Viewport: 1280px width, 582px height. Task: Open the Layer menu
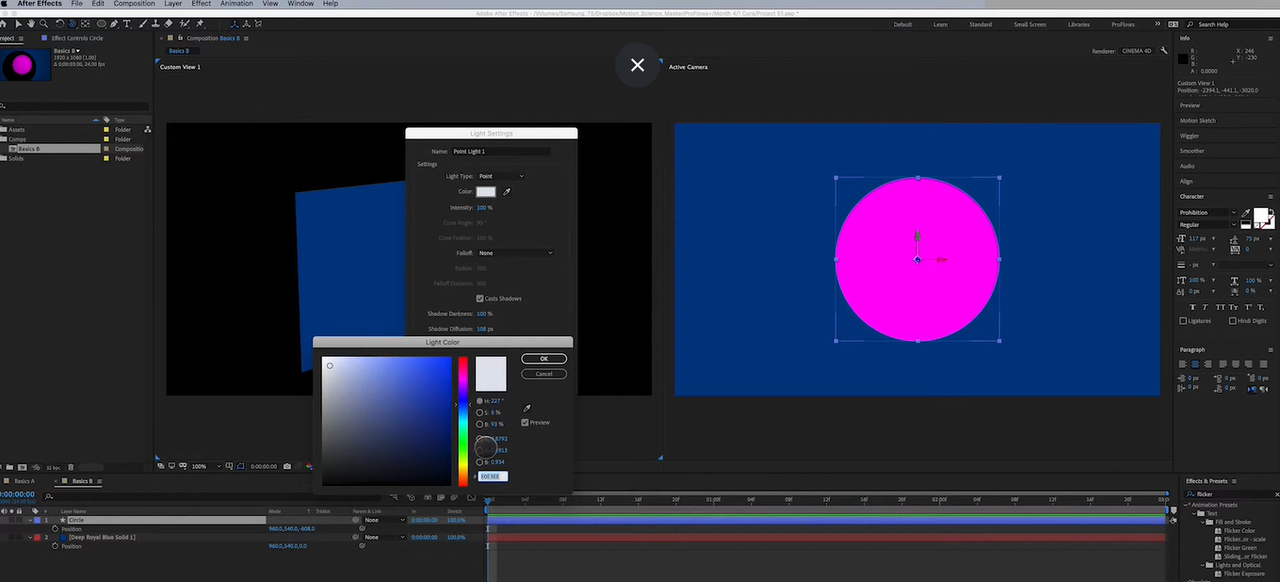coord(173,4)
